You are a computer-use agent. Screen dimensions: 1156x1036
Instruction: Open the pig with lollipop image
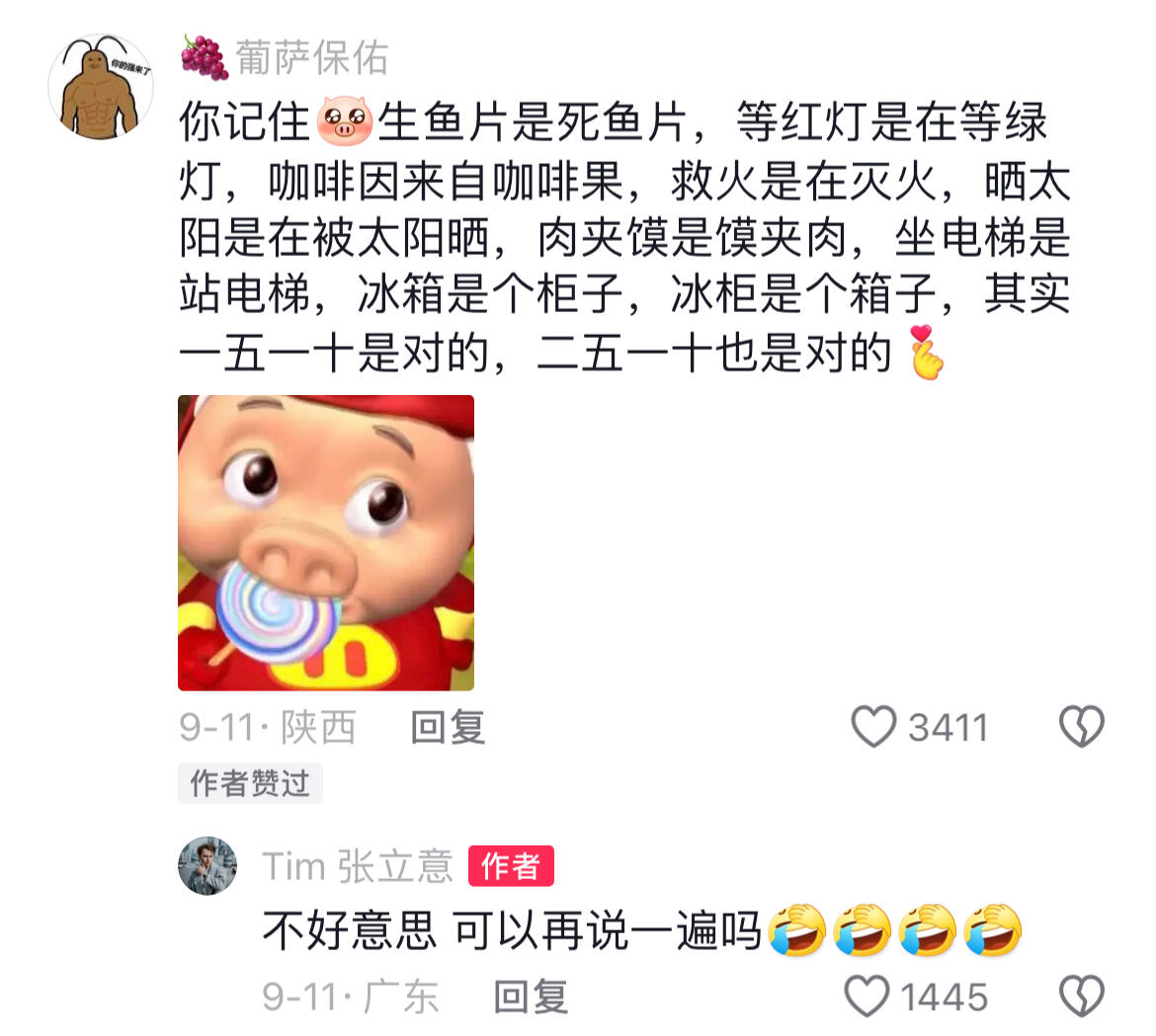pos(326,543)
